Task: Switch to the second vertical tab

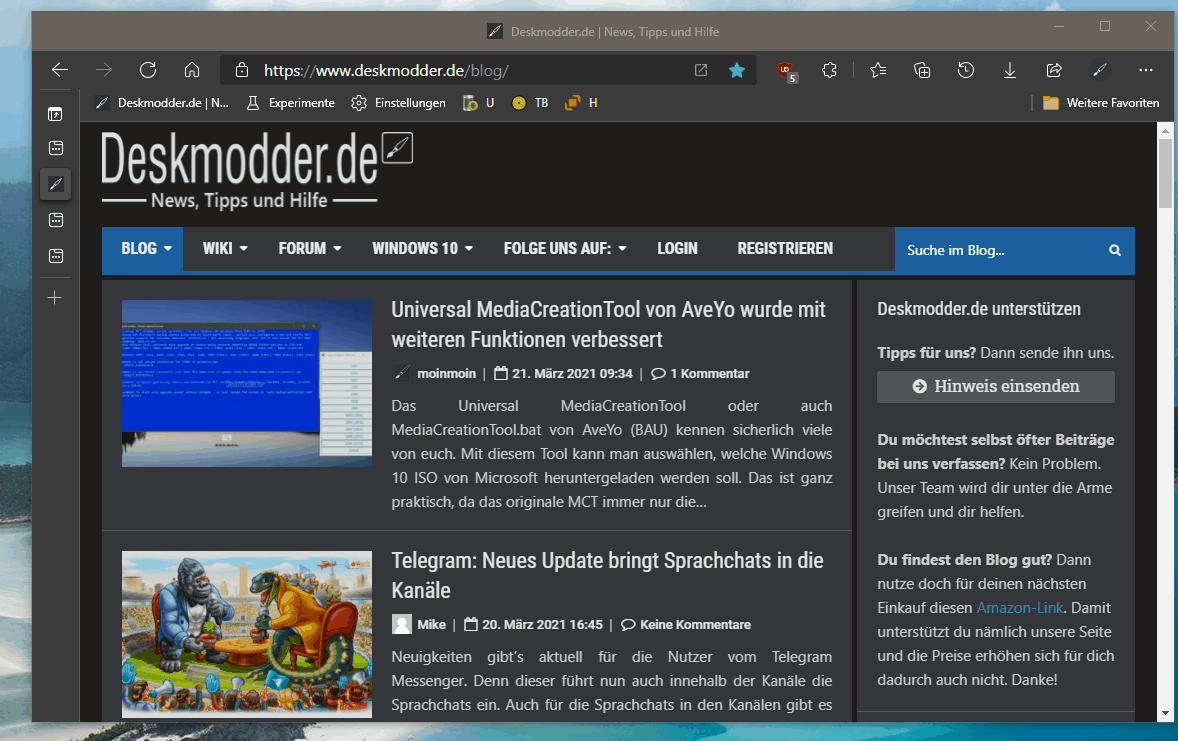Action: click(56, 148)
